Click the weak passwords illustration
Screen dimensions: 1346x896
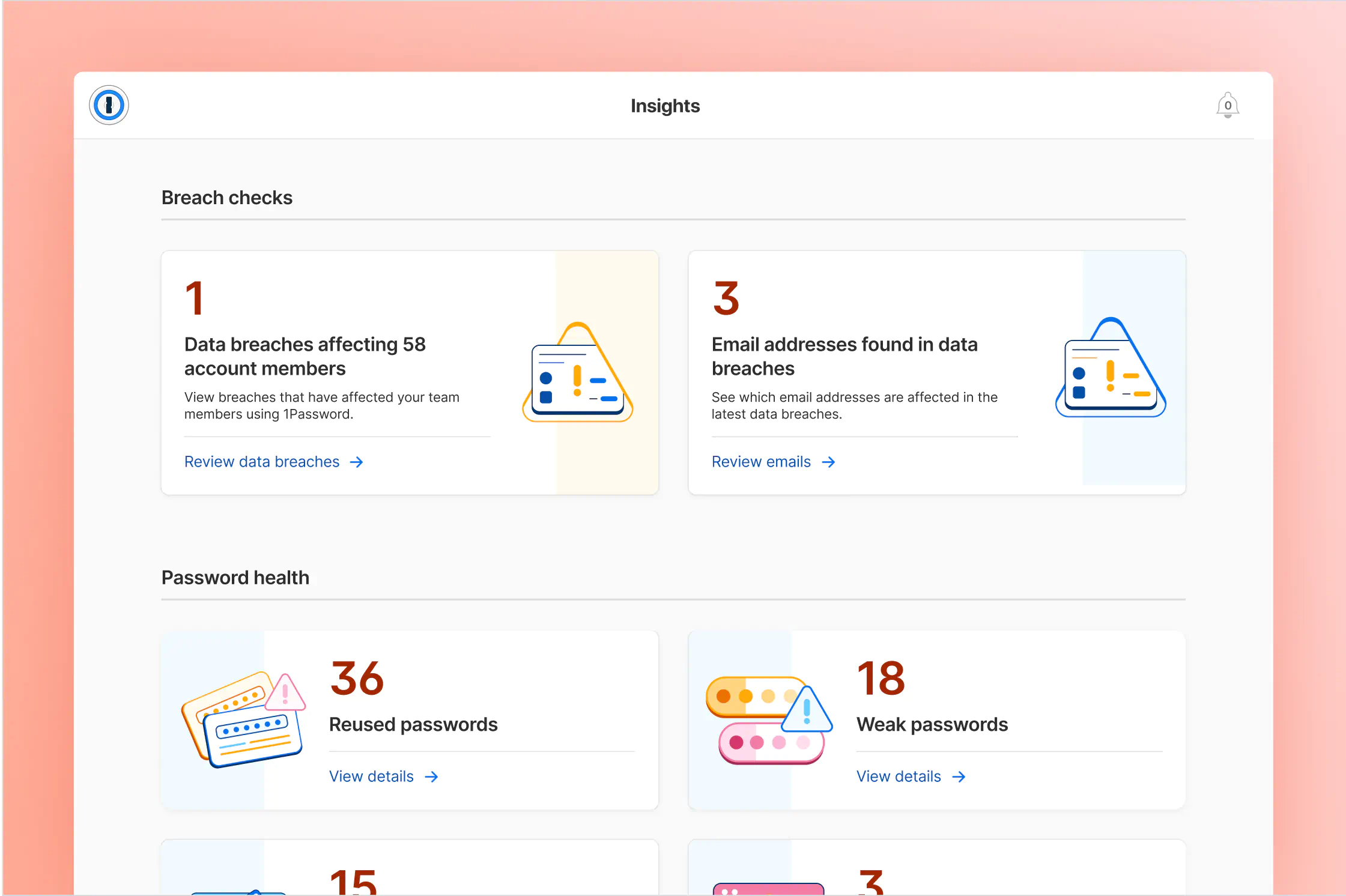pos(768,719)
